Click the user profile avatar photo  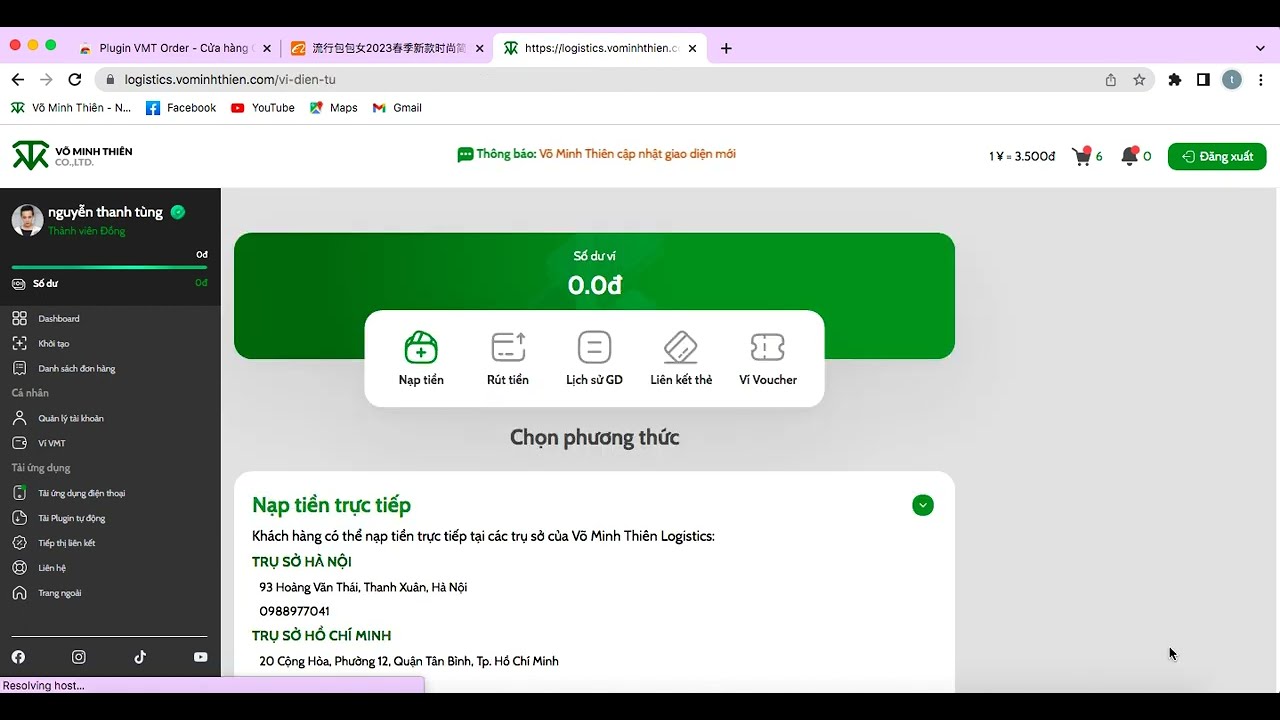coord(27,220)
